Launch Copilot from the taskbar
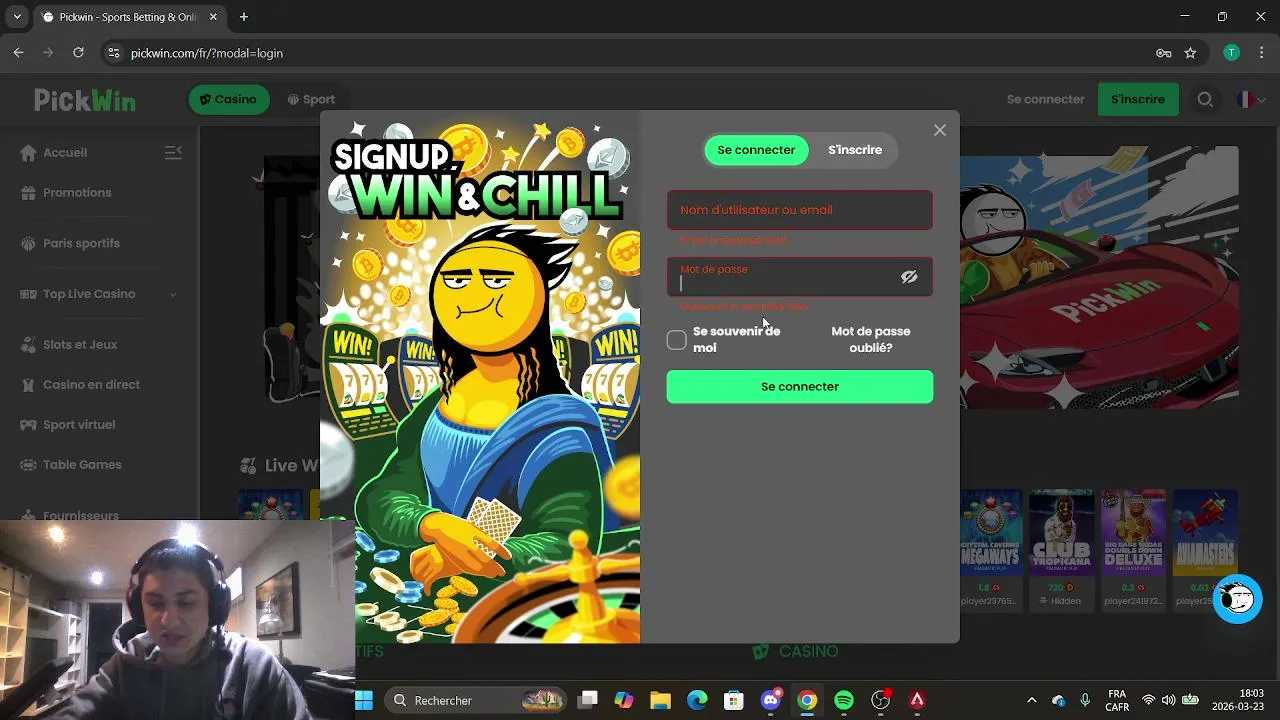This screenshot has width=1280, height=720. 624,700
